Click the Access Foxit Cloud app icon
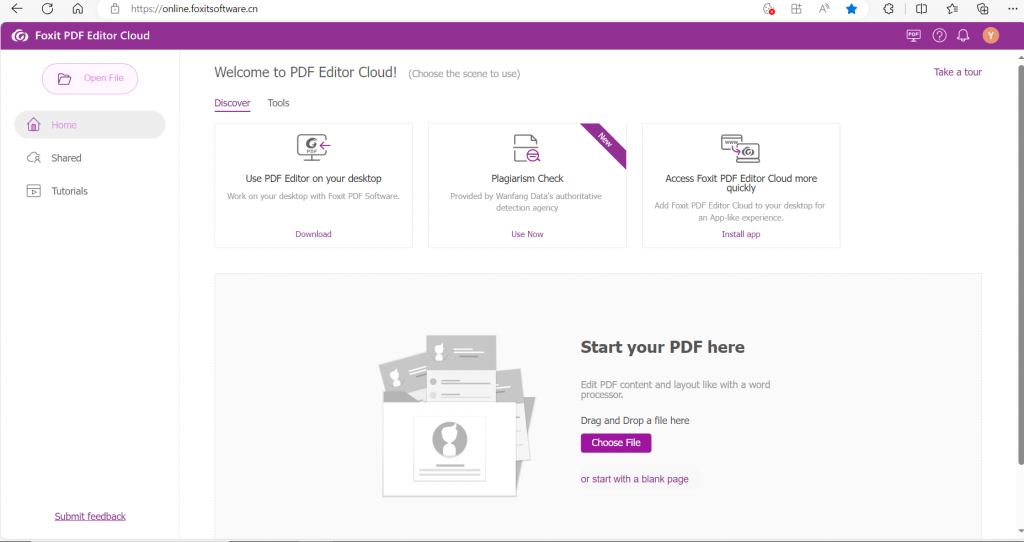 coord(740,148)
